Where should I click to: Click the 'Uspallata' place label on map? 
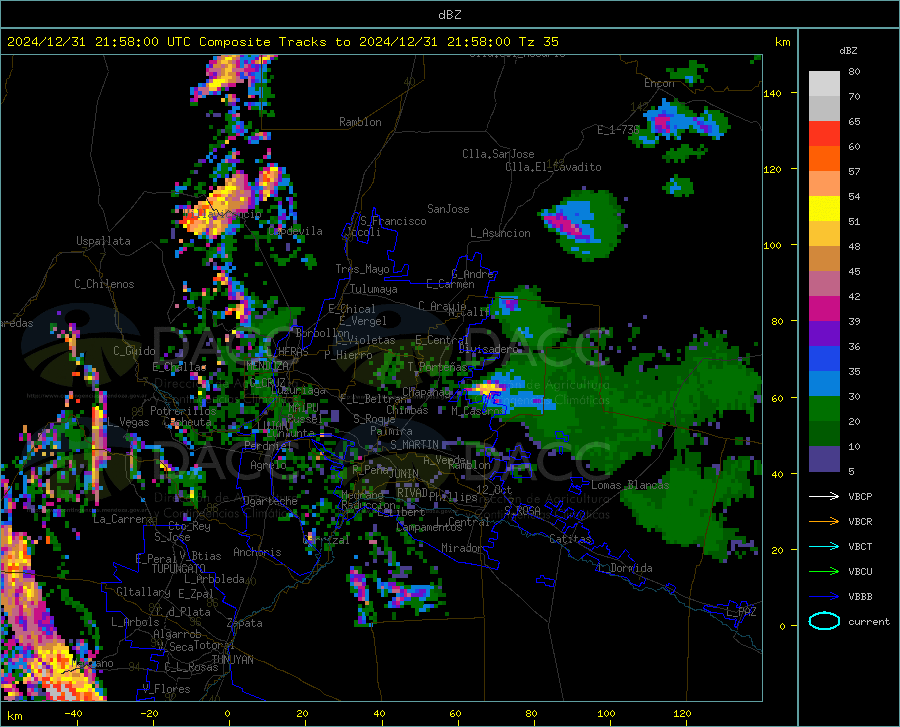(103, 242)
